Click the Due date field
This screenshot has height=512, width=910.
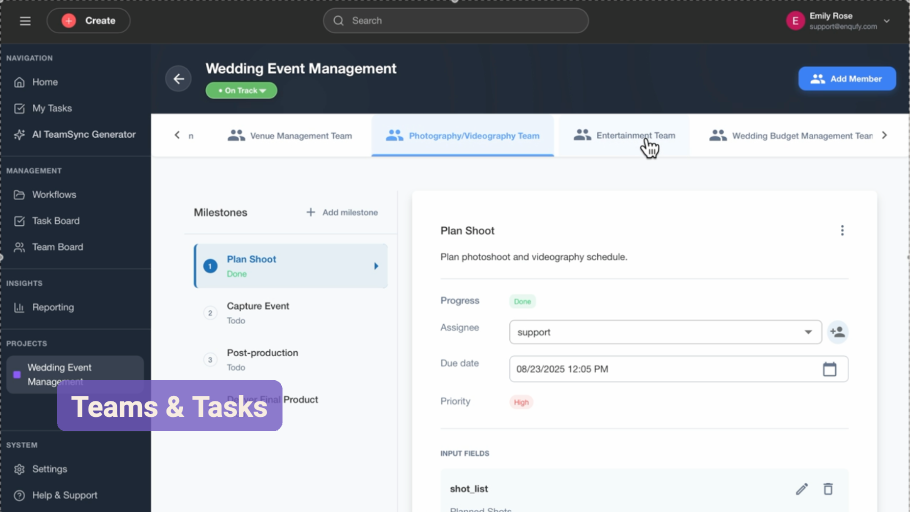pos(678,369)
